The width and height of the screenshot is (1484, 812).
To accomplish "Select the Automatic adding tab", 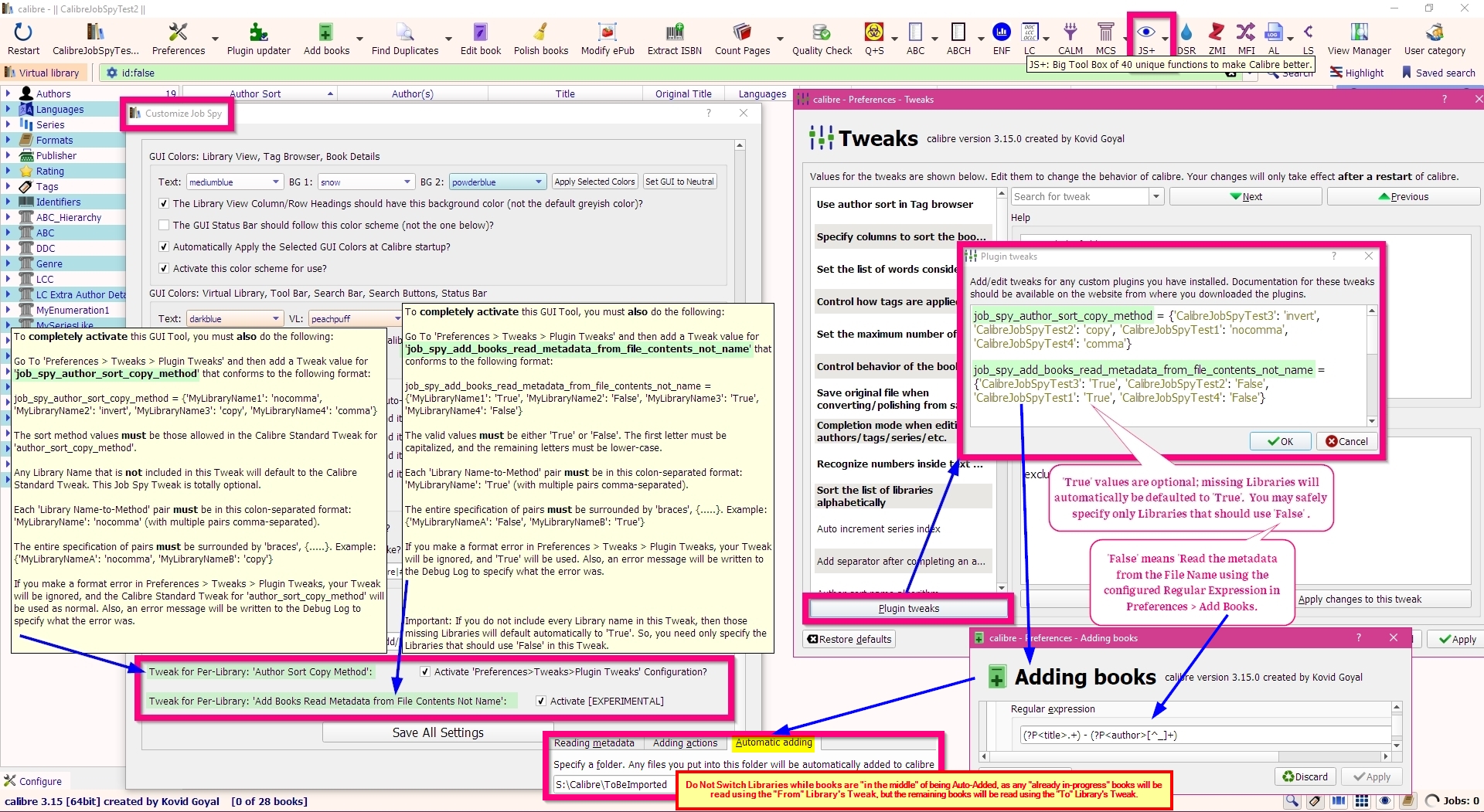I will [x=774, y=742].
